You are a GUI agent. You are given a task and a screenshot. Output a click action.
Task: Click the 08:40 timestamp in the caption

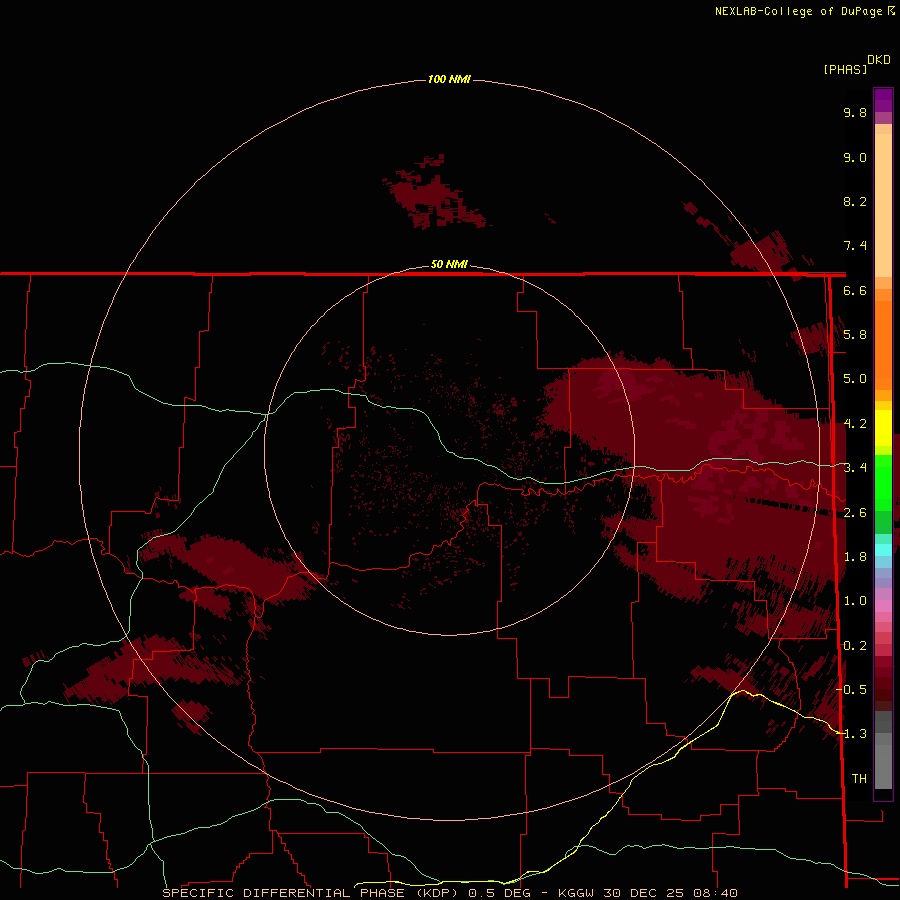[x=716, y=893]
